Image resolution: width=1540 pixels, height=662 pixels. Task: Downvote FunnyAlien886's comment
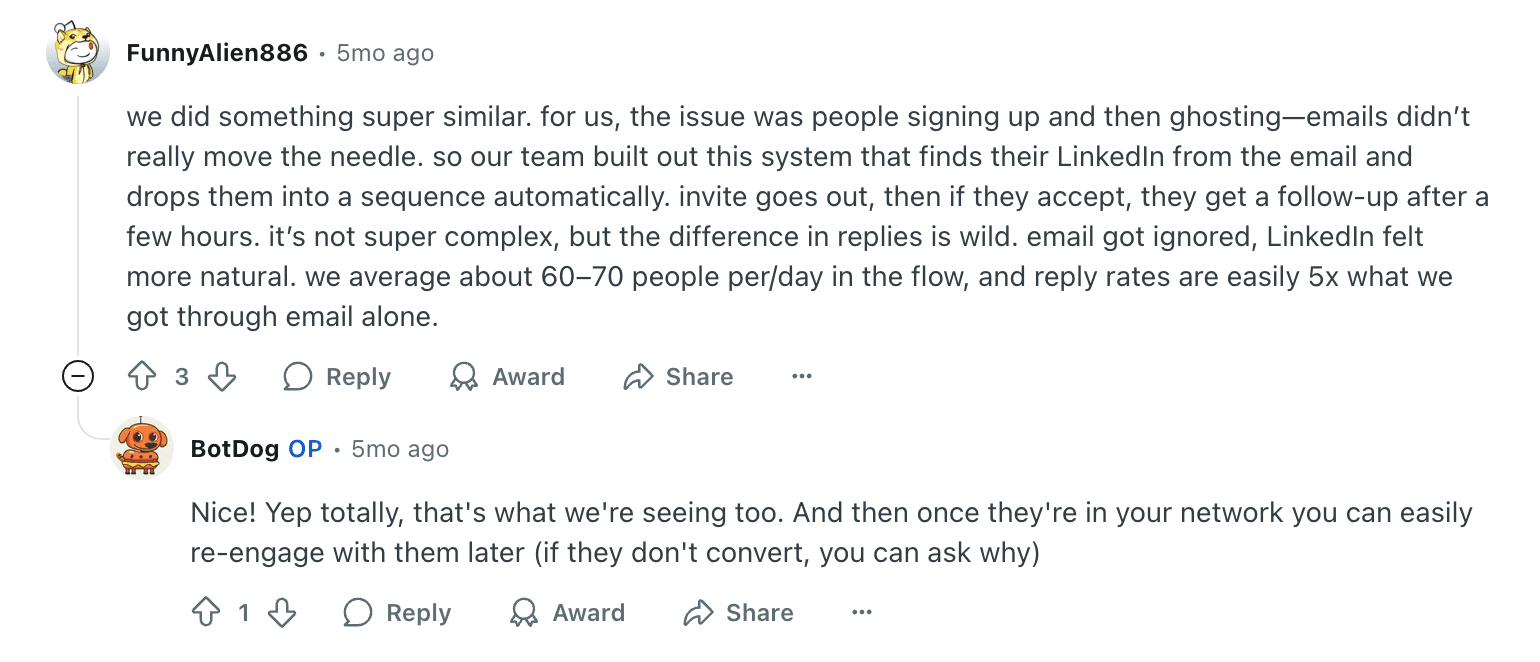click(221, 377)
